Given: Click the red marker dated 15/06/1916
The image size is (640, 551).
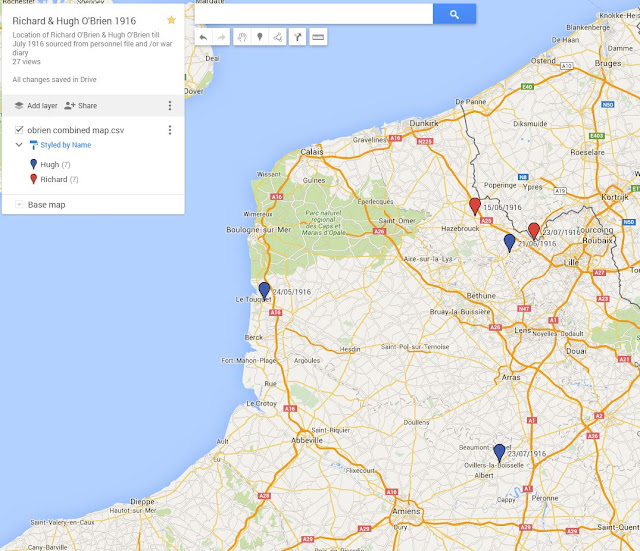Looking at the screenshot, I should 475,206.
